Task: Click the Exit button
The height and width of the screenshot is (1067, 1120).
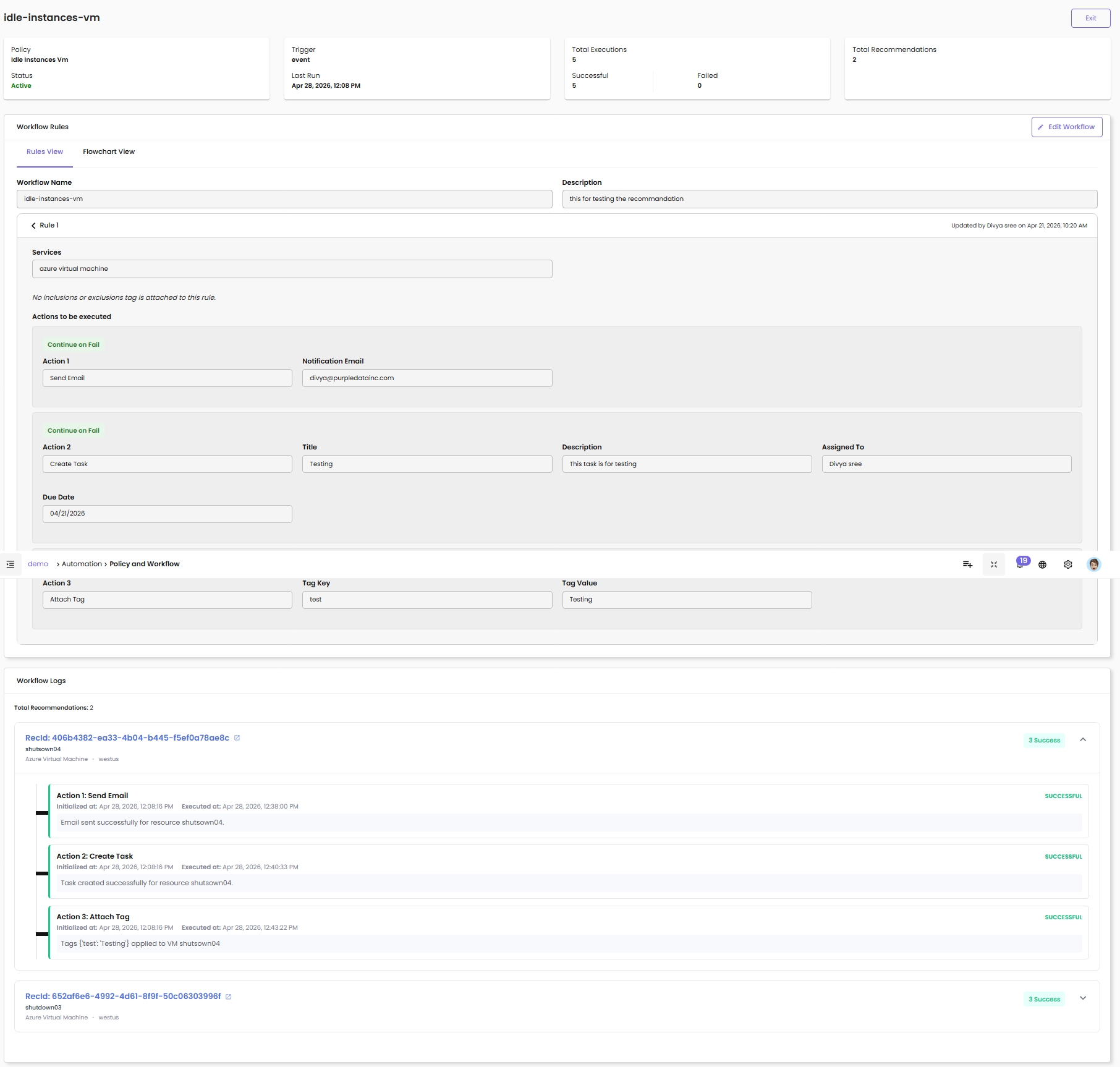Action: pyautogui.click(x=1090, y=18)
